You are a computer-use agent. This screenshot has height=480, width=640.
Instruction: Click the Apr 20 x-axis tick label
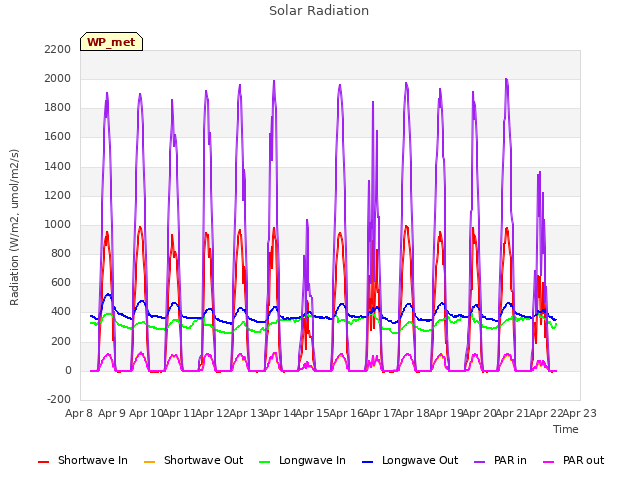point(479,413)
